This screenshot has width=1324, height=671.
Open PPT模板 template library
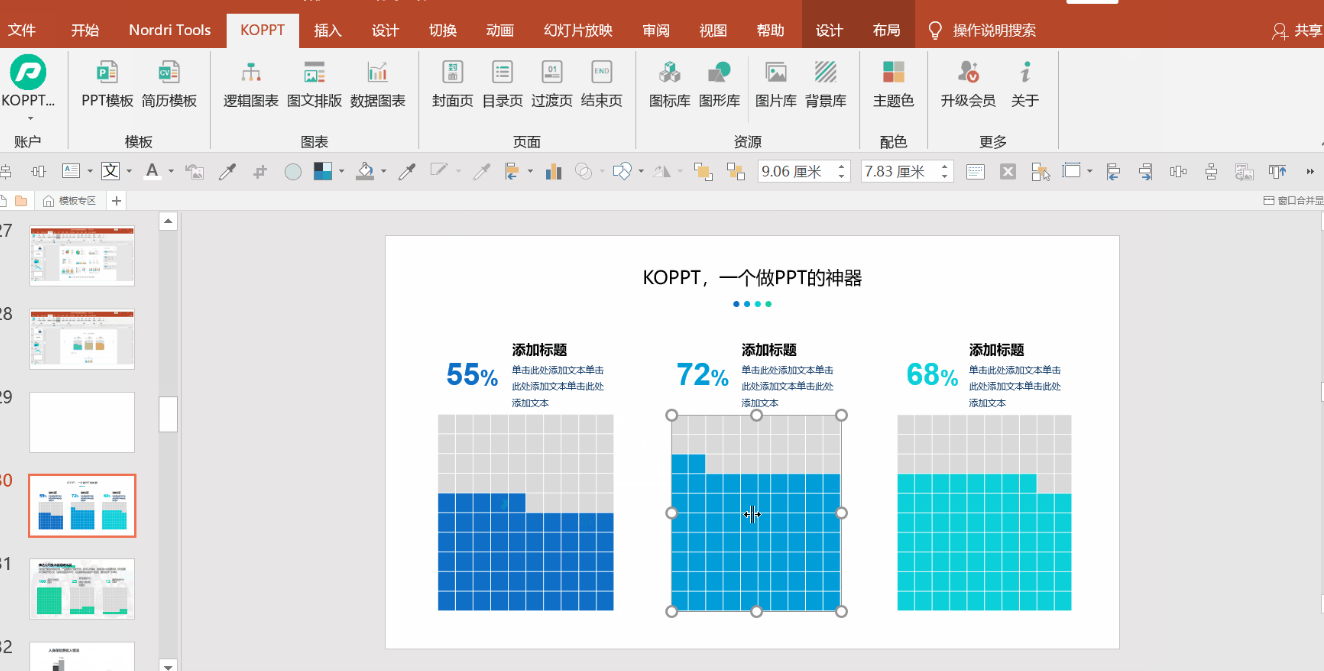107,82
